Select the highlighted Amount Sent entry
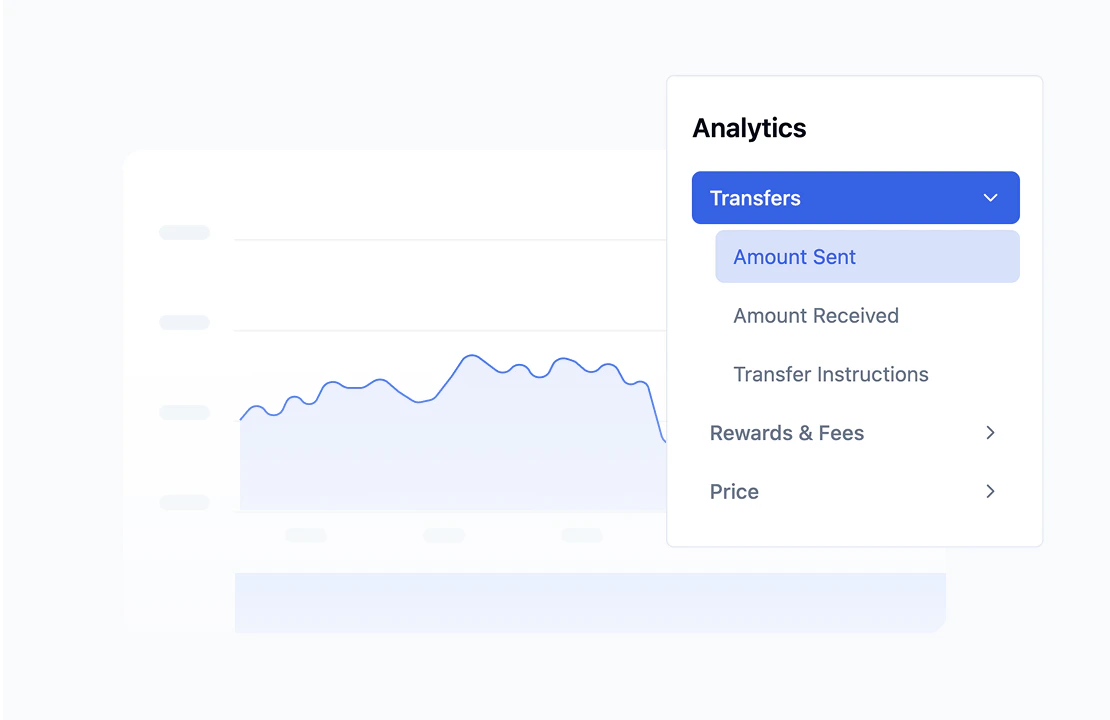Screen dimensions: 1110x720 tap(866, 256)
